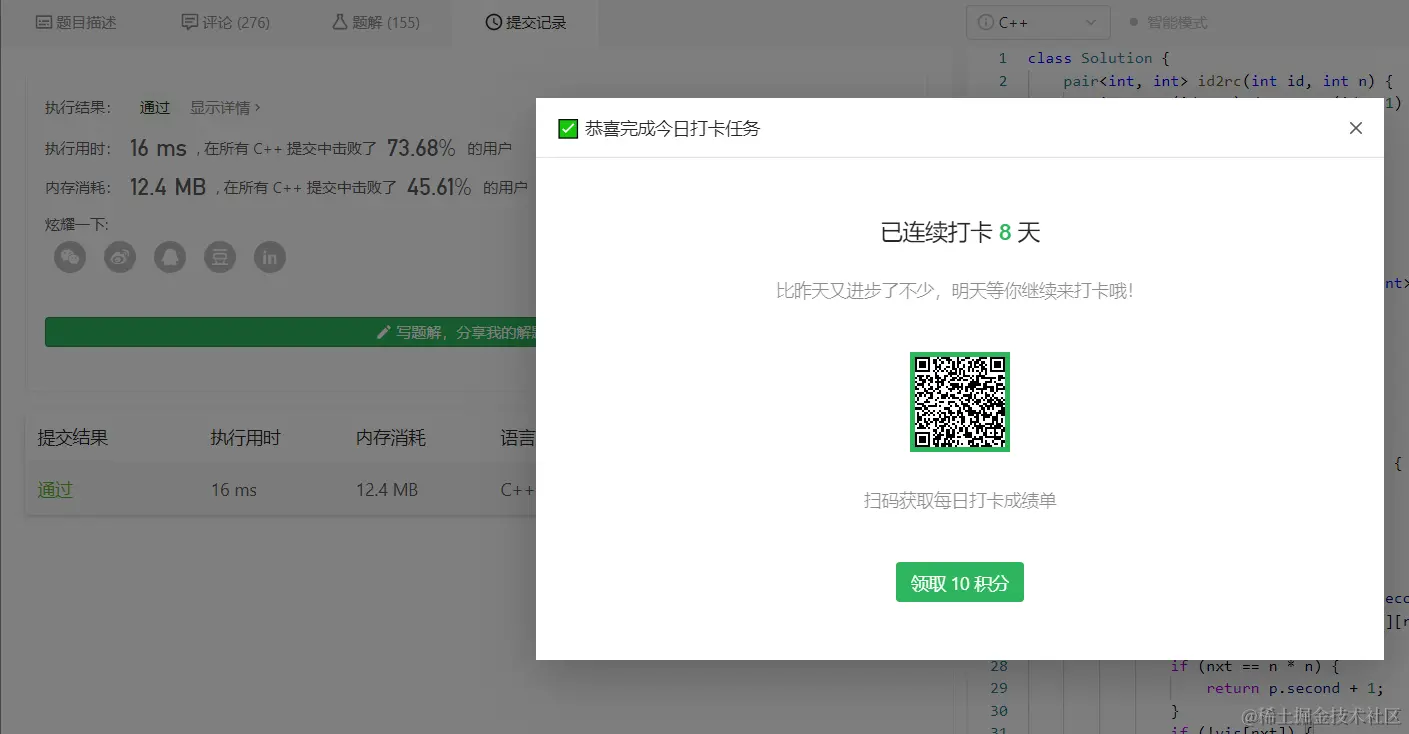
Task: Toggle 智能模式 in the editor
Action: tap(1168, 22)
